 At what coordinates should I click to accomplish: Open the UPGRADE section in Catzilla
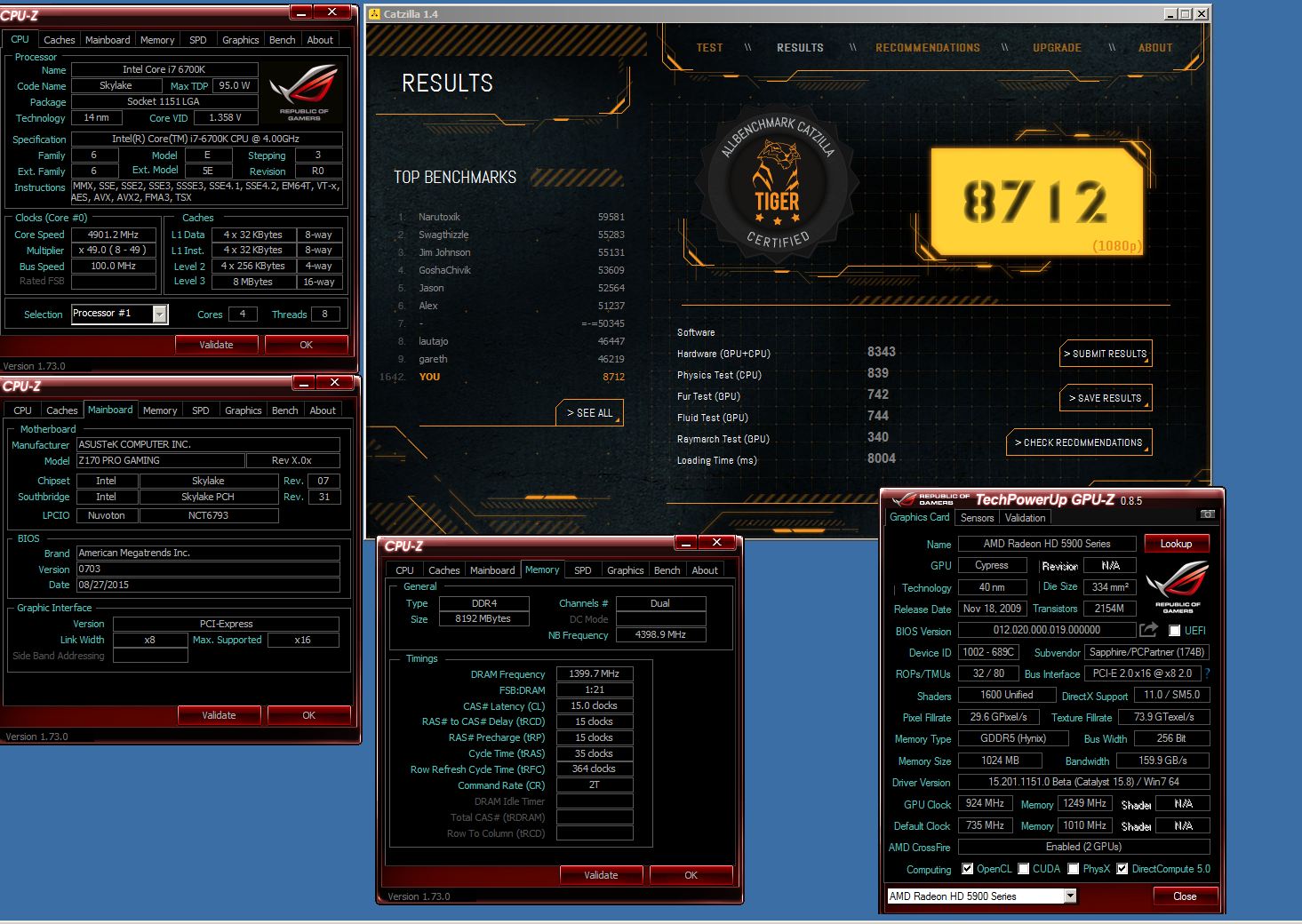(x=1057, y=48)
